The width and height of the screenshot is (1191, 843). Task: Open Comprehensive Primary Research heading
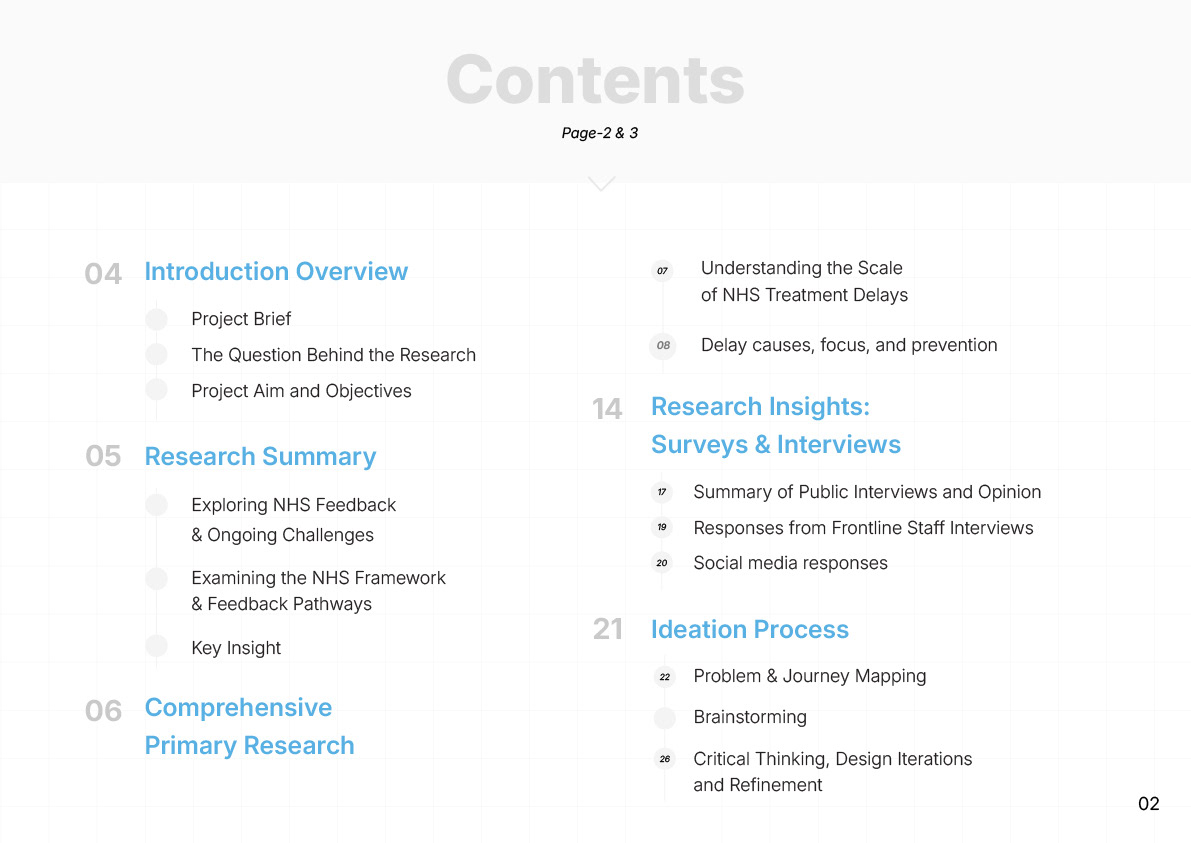[x=249, y=726]
